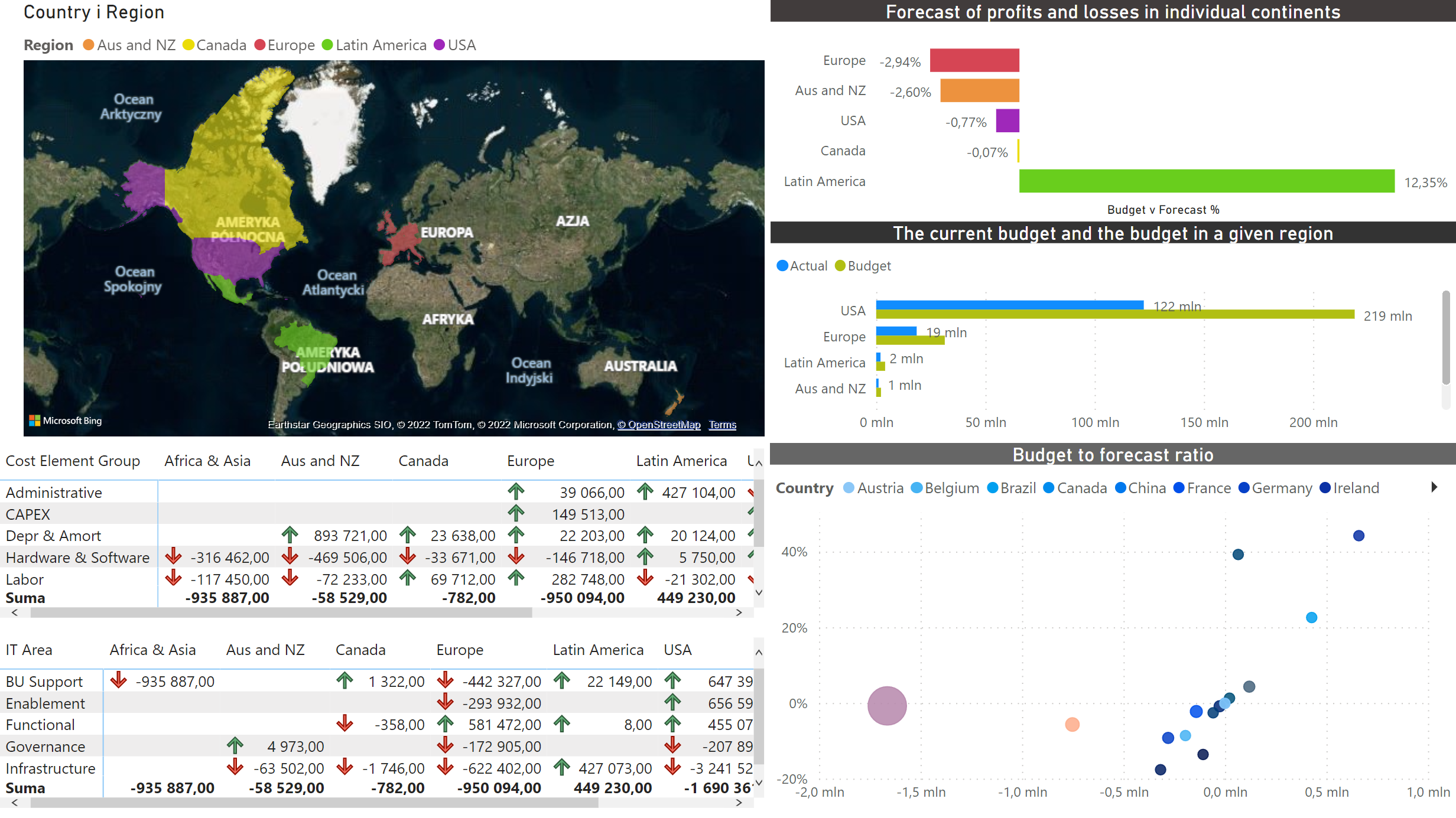The height and width of the screenshot is (818, 1456).
Task: Click the yellow Canada legend swatch
Action: tap(188, 44)
